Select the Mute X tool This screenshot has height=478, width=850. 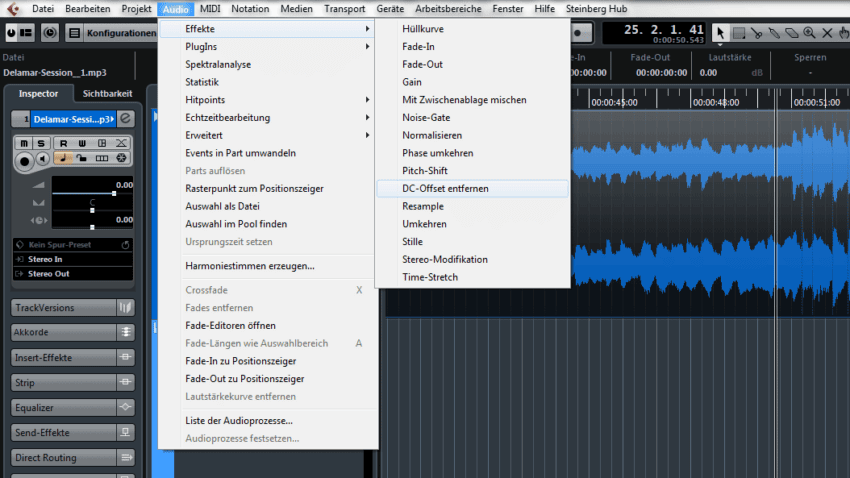pos(826,33)
